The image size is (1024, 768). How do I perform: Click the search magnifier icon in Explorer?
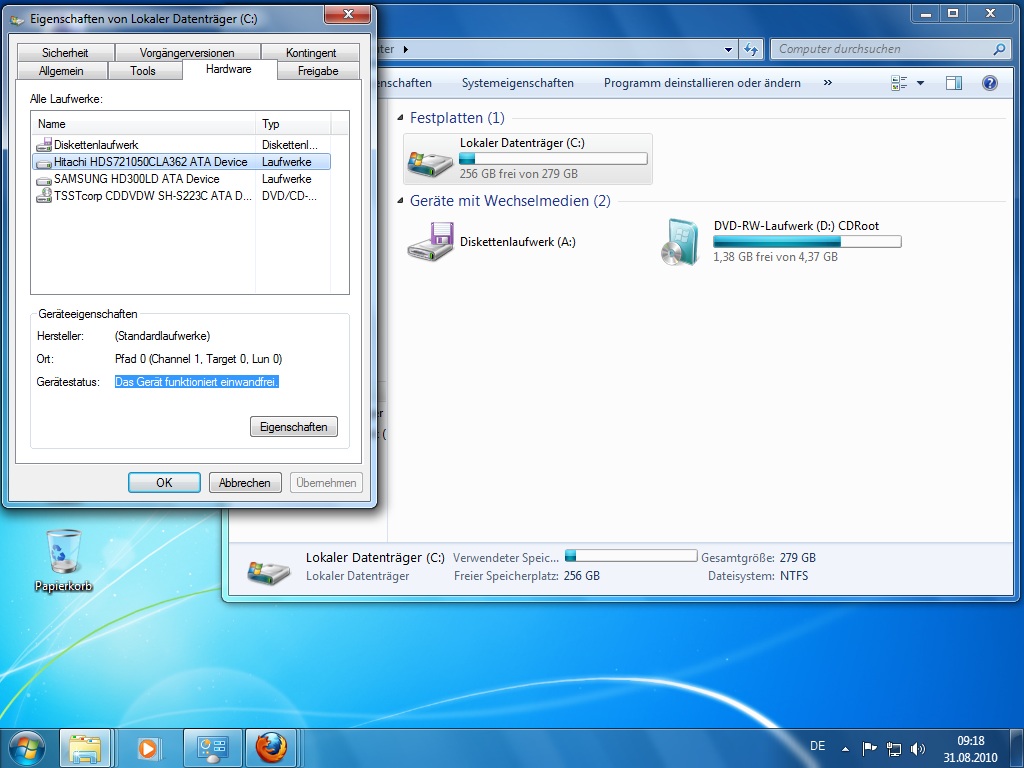[x=999, y=49]
